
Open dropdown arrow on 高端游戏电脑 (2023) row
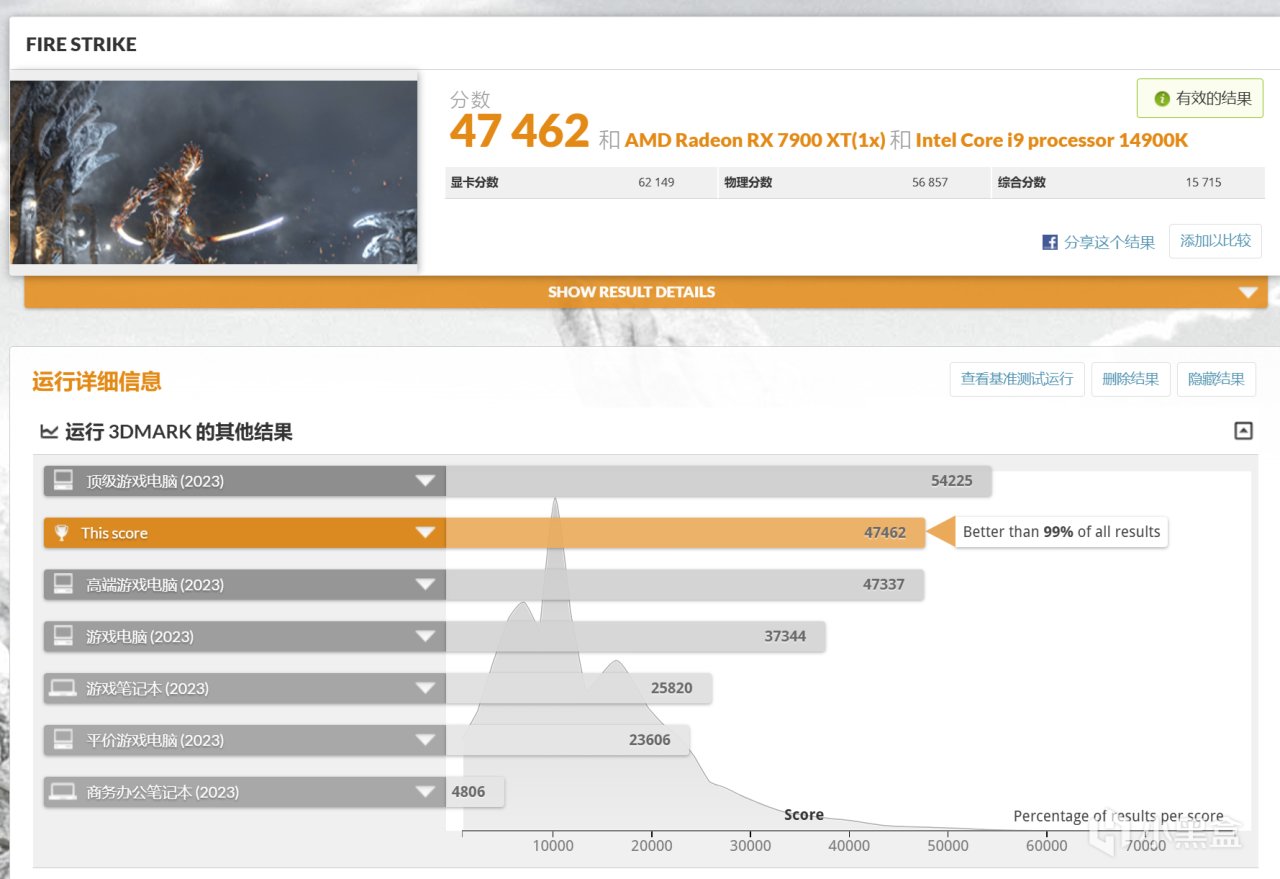tap(426, 585)
